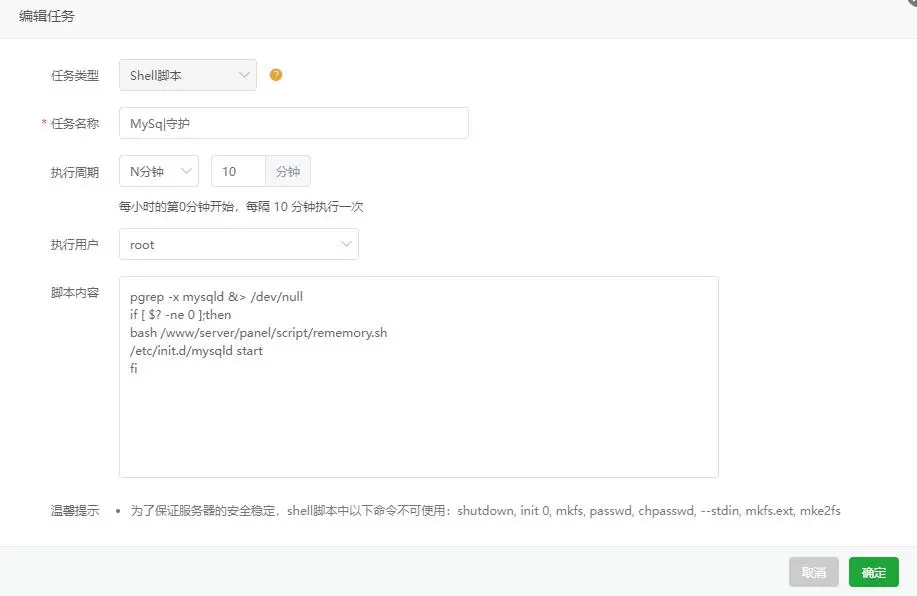Click the 脚本内容 label

point(75,293)
